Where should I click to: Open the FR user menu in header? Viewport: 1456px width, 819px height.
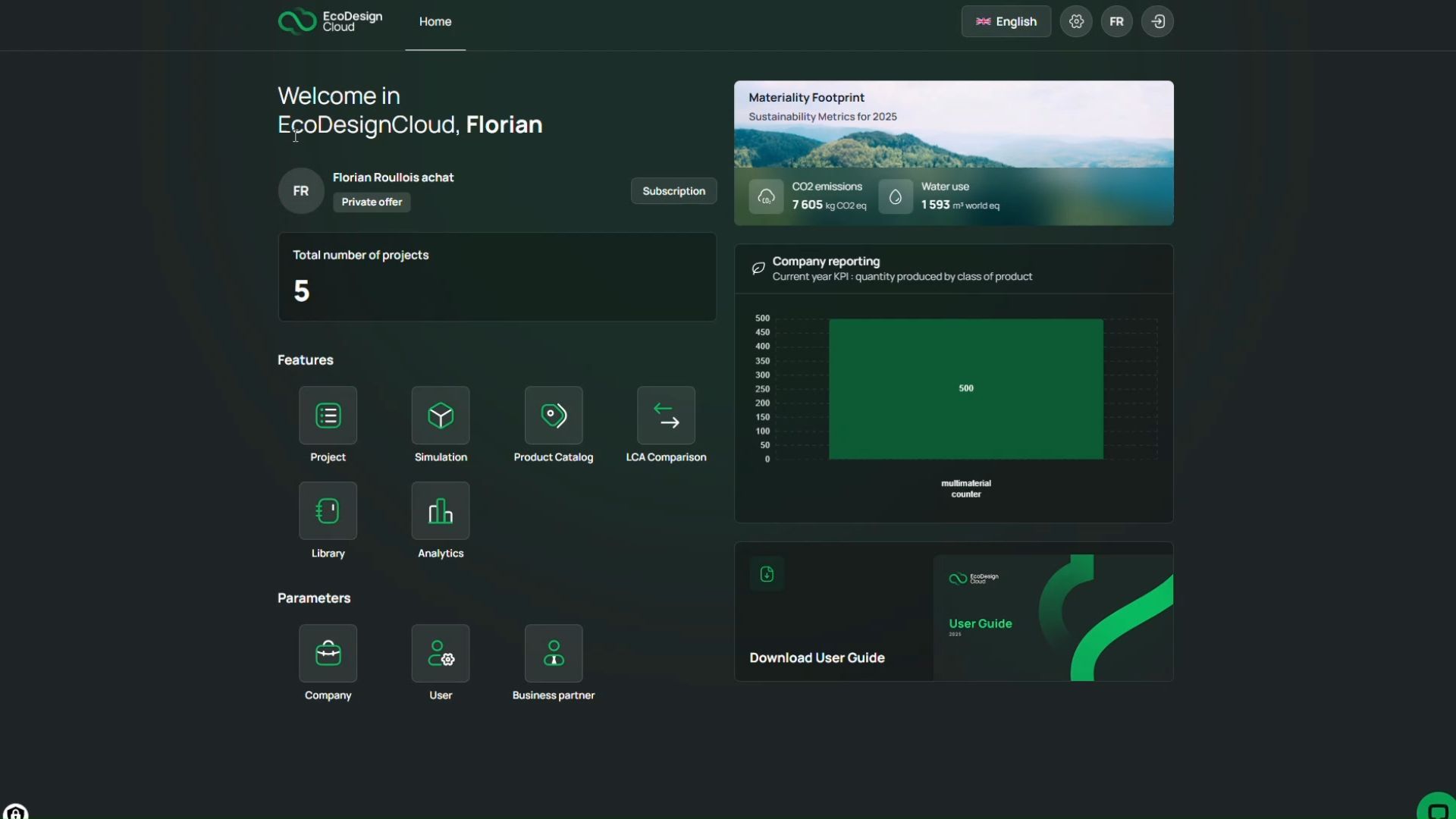point(1116,21)
